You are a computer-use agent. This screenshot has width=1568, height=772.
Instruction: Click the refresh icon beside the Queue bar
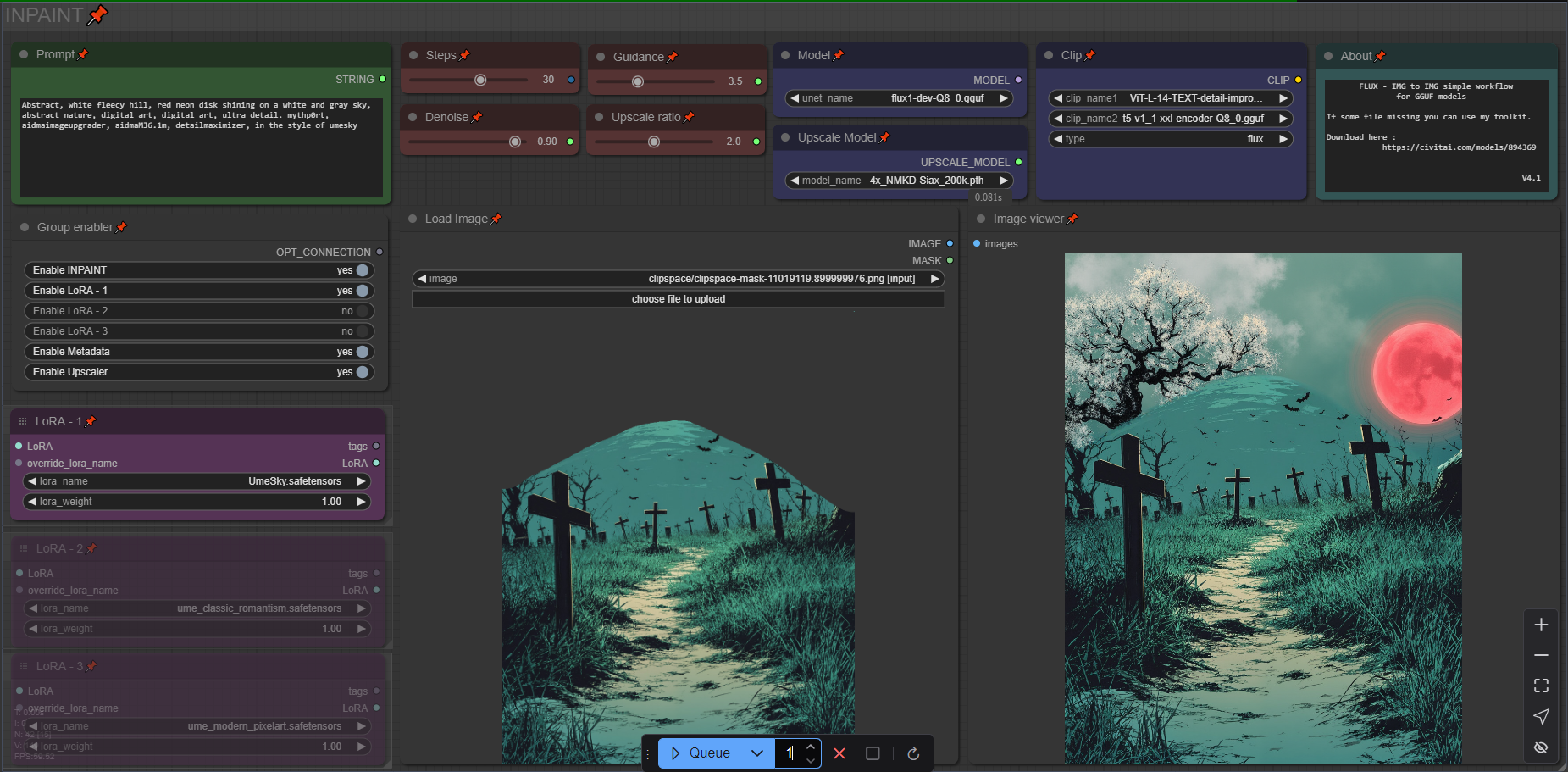[913, 753]
